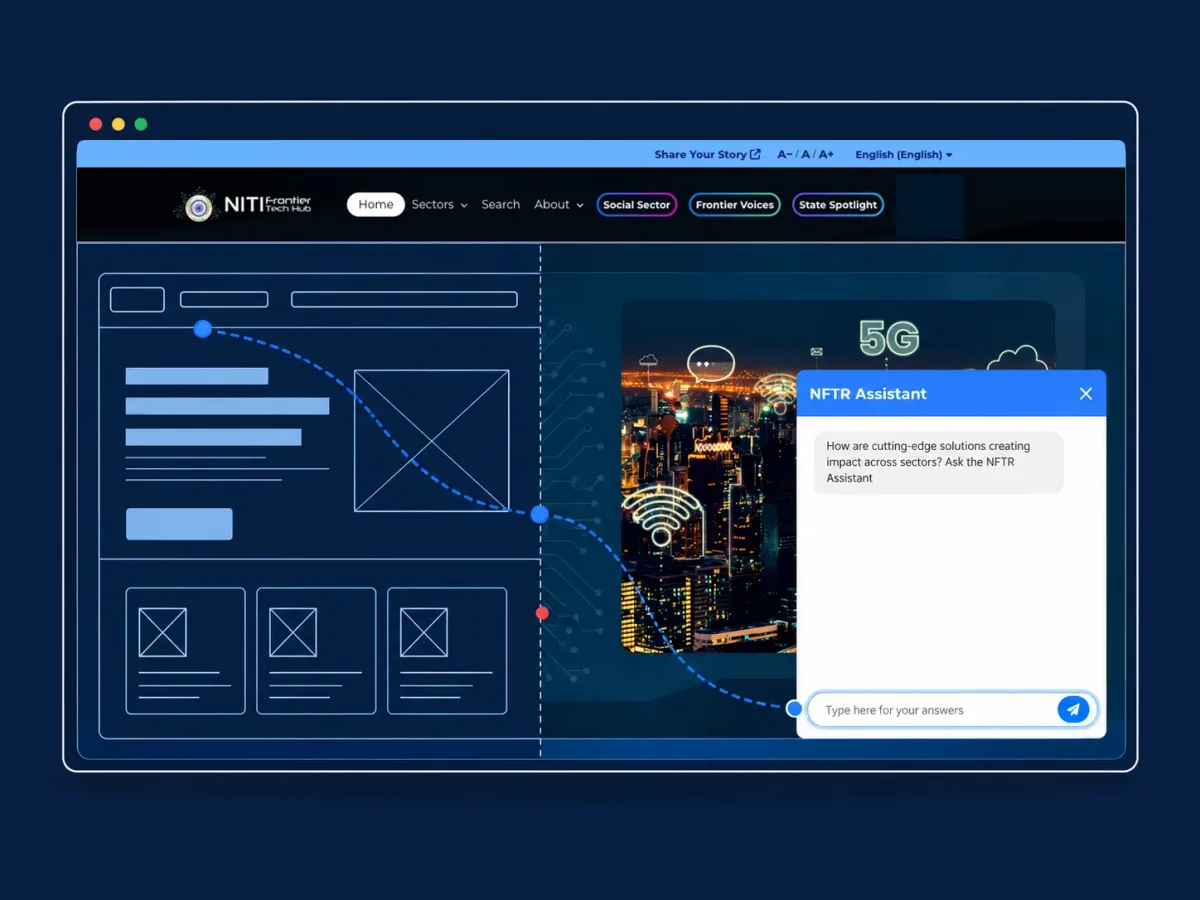
Task: Reset font size with middle A button
Action: point(805,155)
